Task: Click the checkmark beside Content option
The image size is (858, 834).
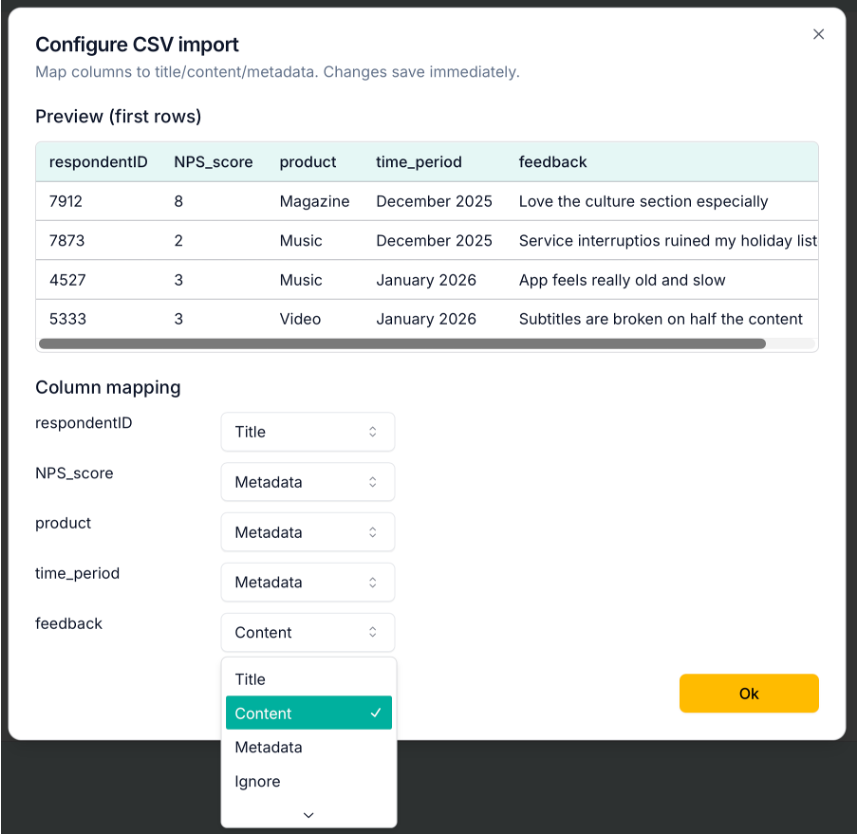Action: (x=375, y=713)
